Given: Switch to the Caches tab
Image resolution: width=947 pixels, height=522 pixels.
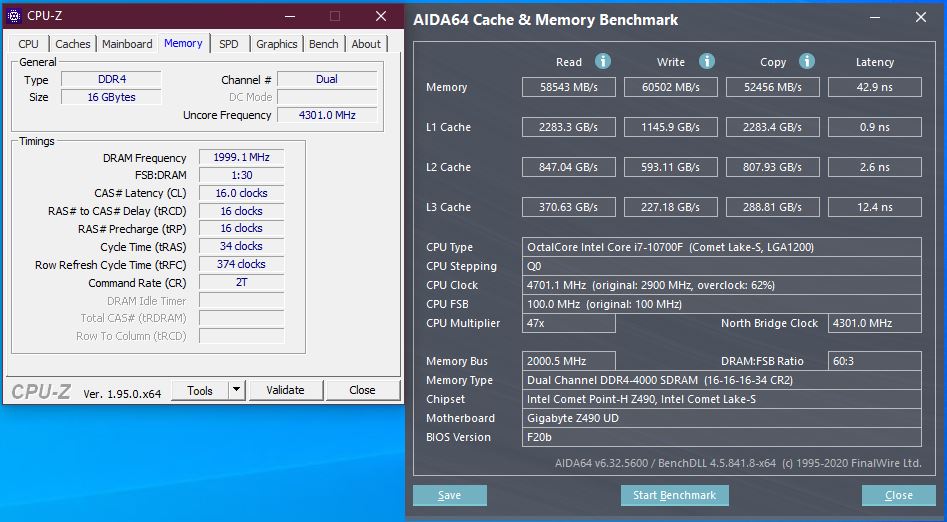Looking at the screenshot, I should point(72,44).
